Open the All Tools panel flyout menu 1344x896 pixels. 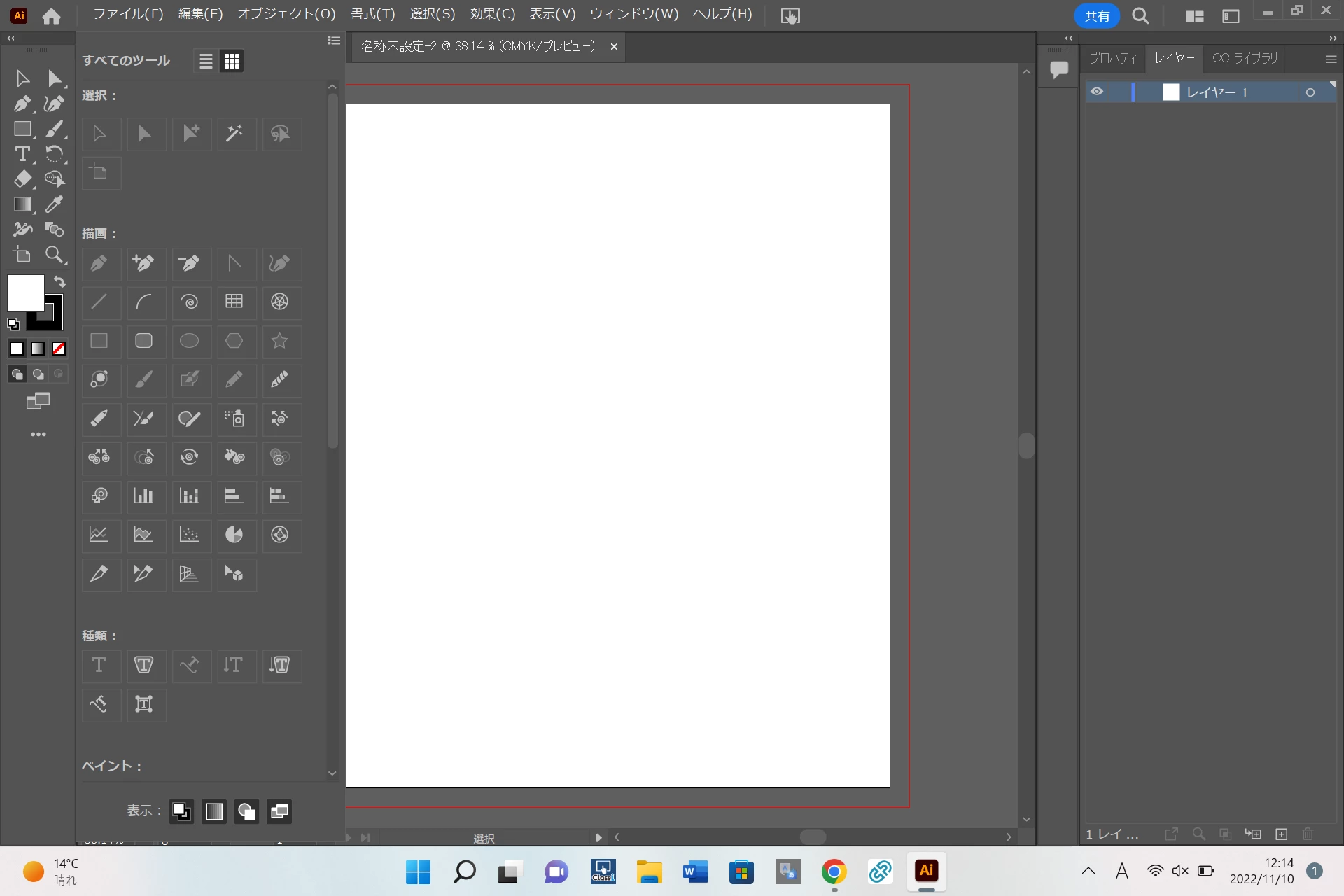(334, 41)
